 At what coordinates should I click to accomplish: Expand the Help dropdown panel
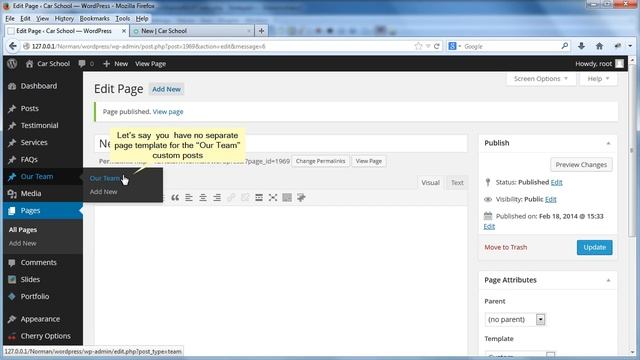click(598, 79)
